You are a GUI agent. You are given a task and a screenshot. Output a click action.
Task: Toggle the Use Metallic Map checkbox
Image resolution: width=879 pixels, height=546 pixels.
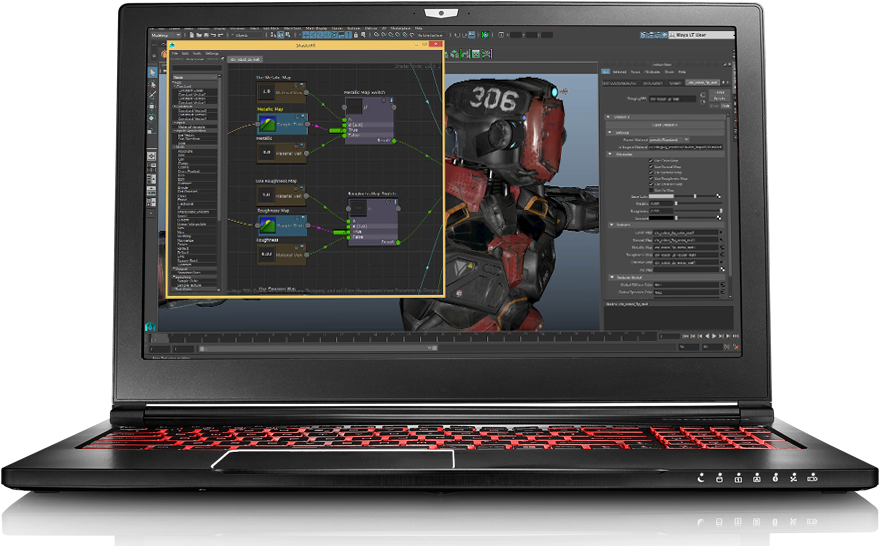651,173
